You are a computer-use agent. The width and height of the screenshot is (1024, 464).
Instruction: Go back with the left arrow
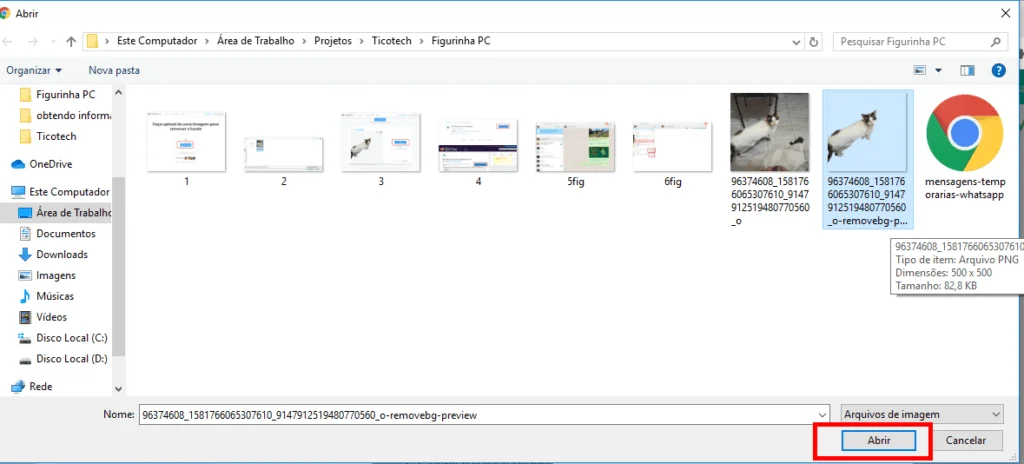point(7,41)
